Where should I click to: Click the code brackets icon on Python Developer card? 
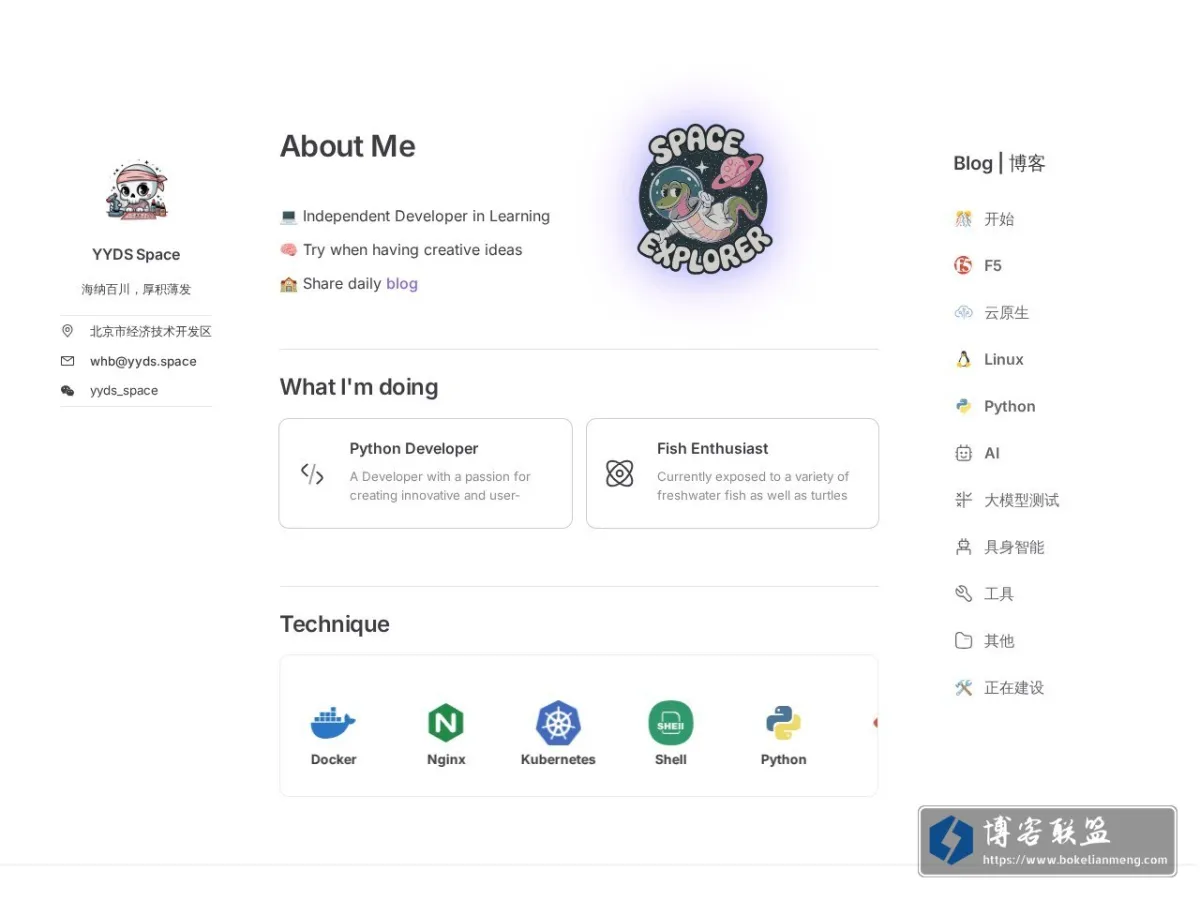pos(312,474)
